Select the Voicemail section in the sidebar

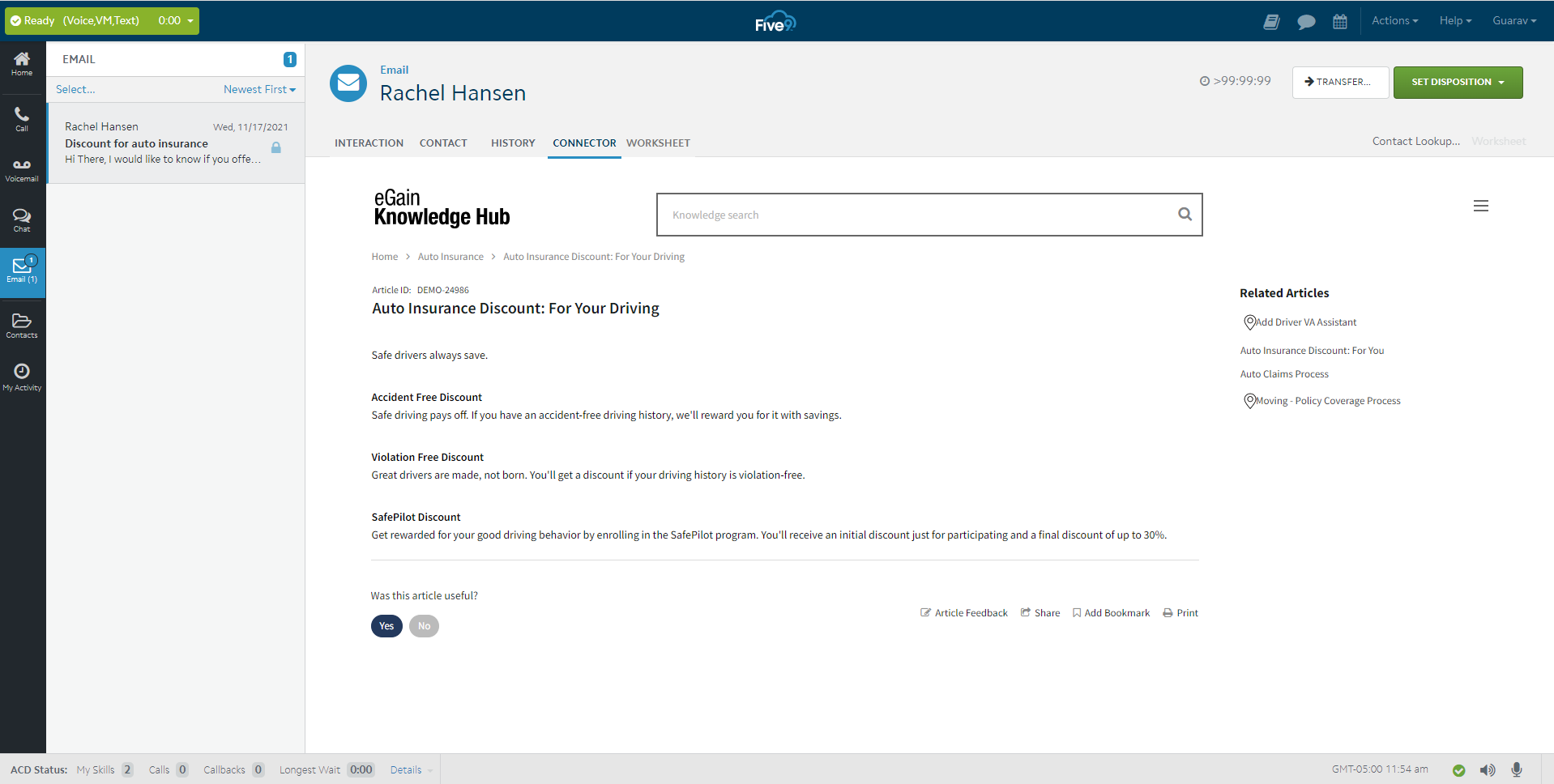[x=22, y=168]
